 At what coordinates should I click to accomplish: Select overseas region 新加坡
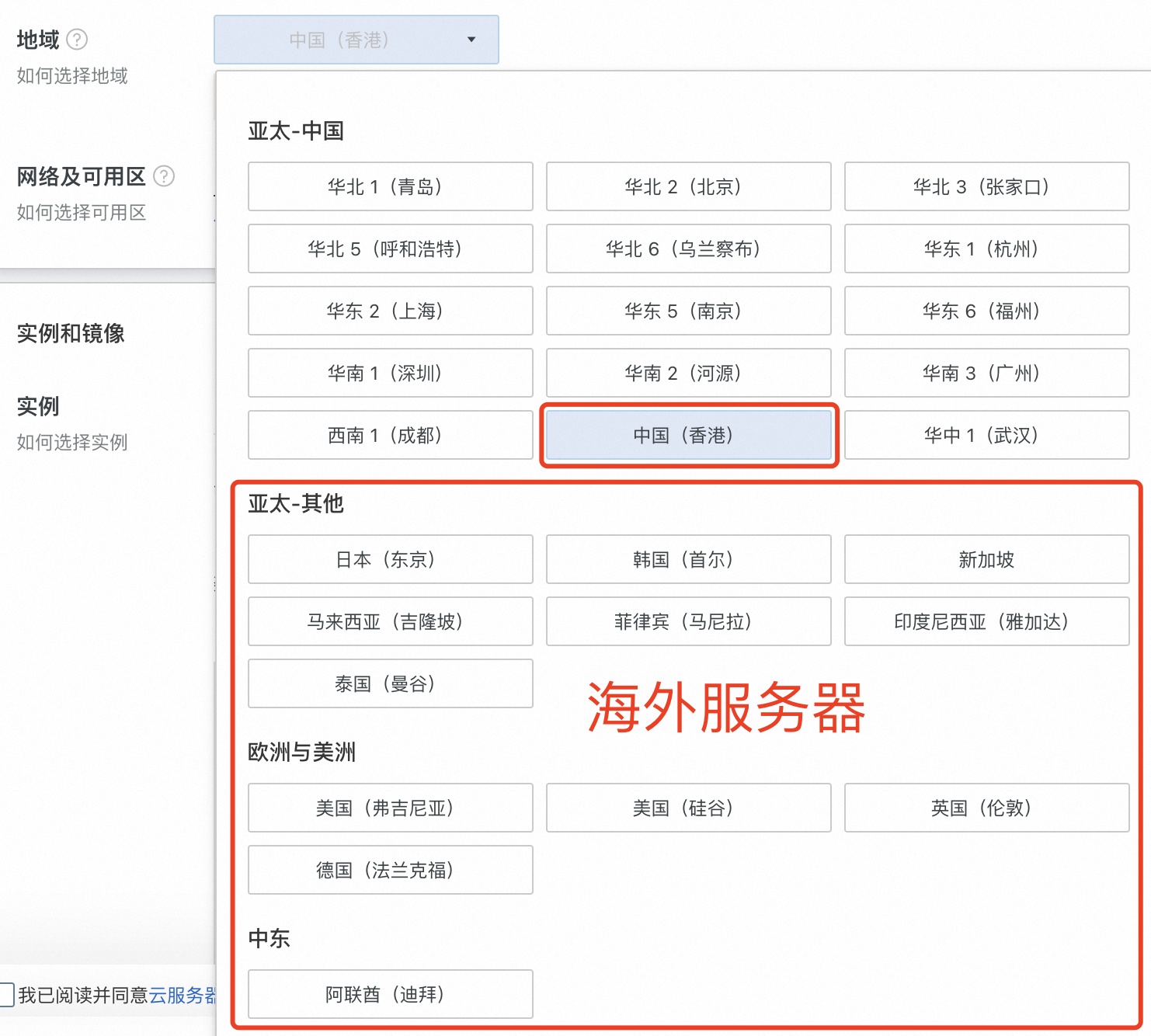pos(987,559)
